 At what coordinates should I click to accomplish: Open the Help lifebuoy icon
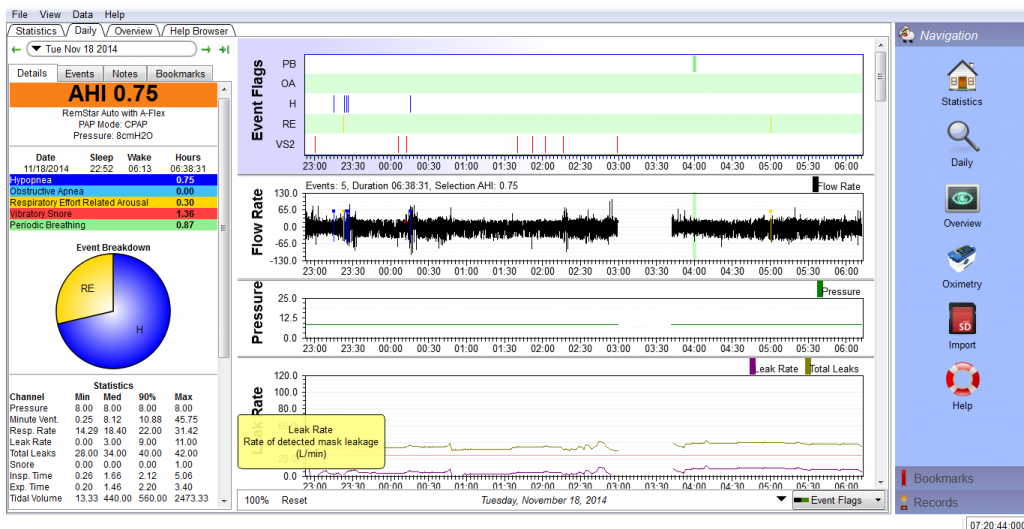click(961, 379)
